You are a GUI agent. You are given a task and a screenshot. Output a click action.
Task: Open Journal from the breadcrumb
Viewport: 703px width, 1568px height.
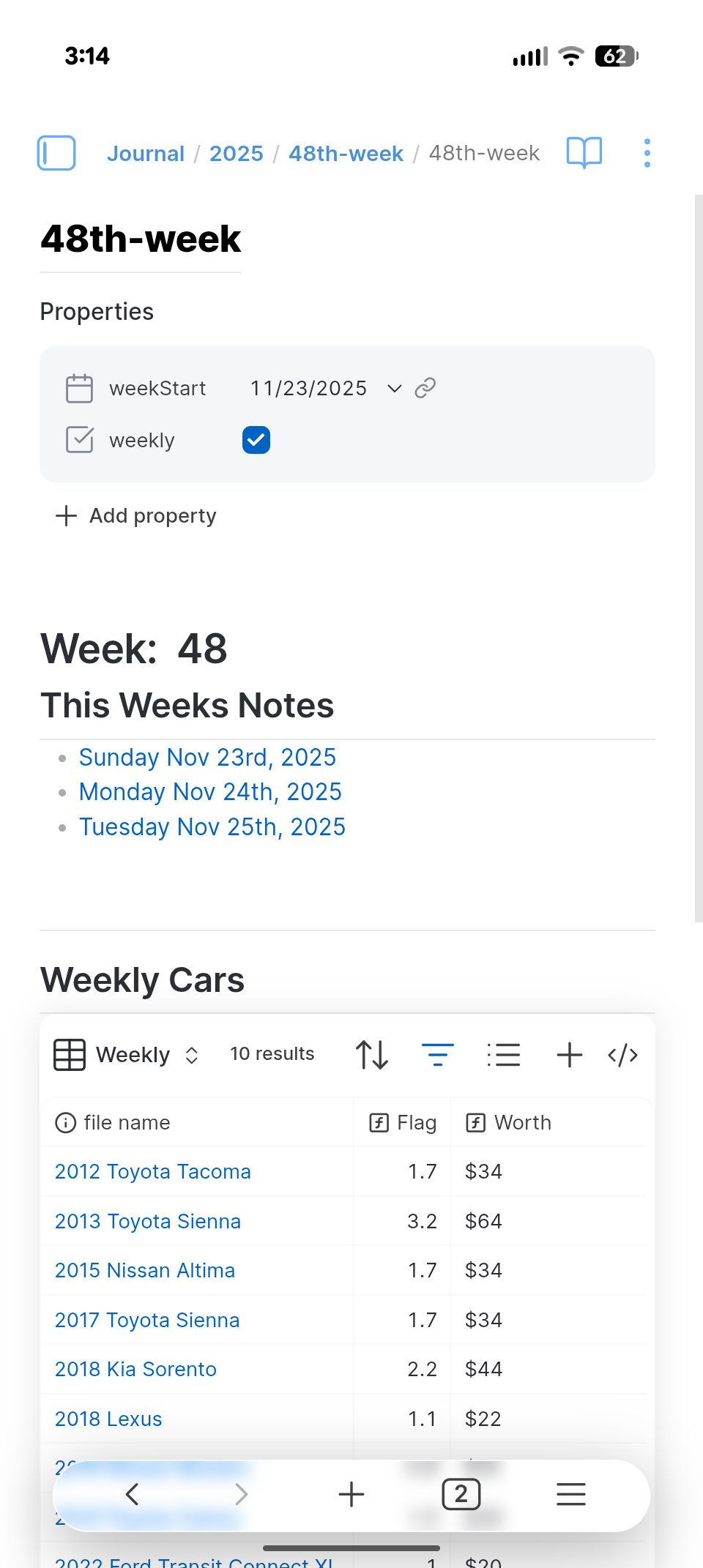pyautogui.click(x=145, y=153)
